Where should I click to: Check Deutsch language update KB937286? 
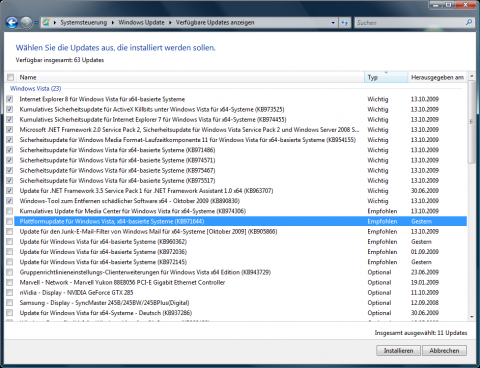point(10,313)
